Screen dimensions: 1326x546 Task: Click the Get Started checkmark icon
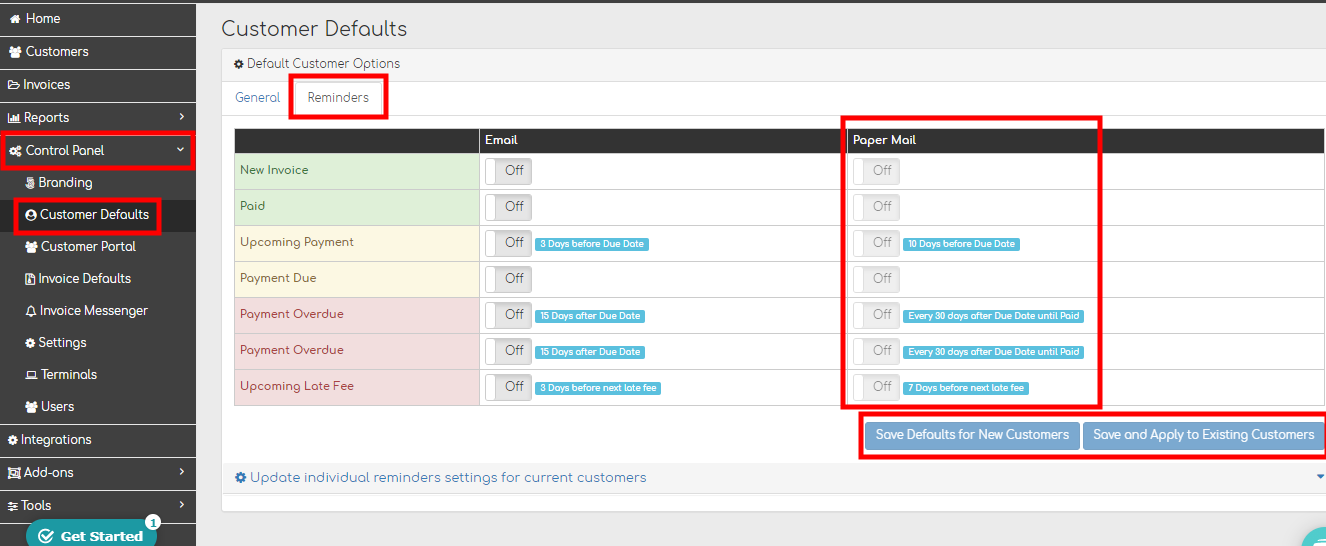(46, 536)
